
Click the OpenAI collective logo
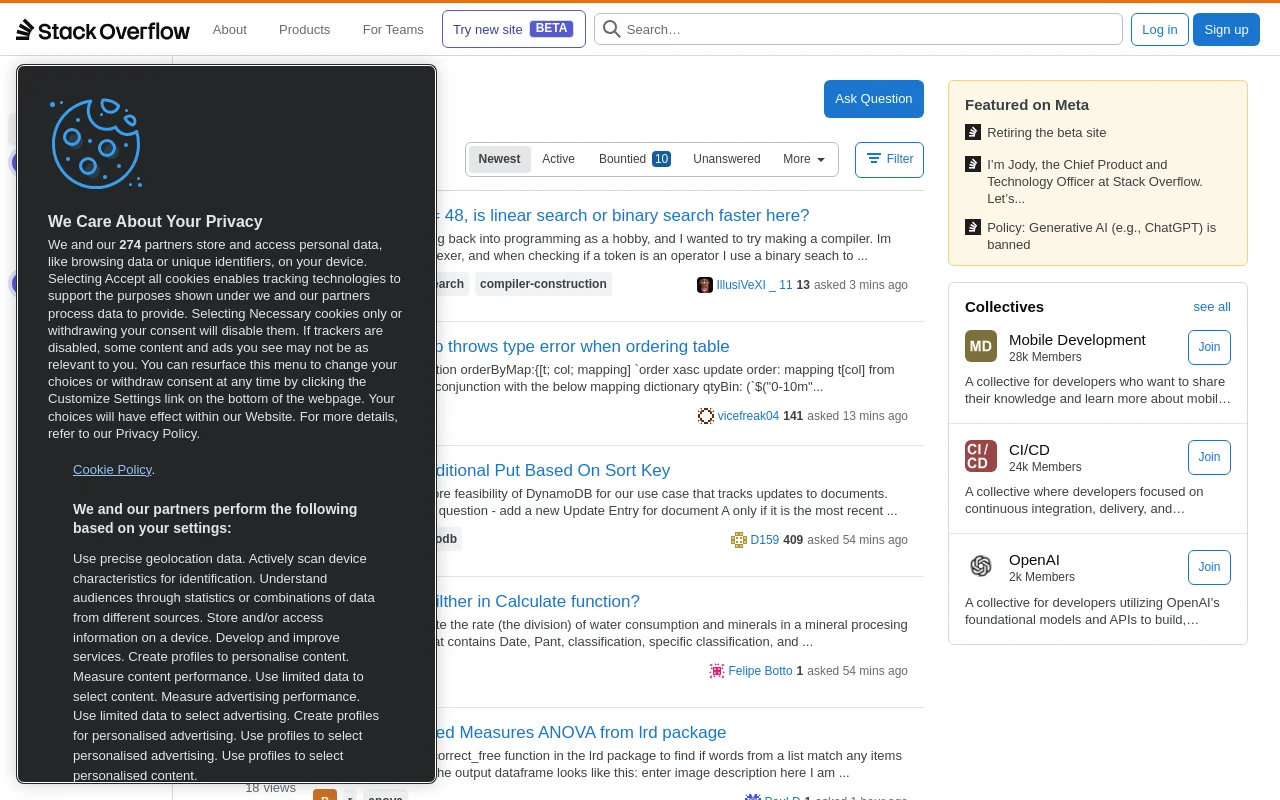pos(981,566)
